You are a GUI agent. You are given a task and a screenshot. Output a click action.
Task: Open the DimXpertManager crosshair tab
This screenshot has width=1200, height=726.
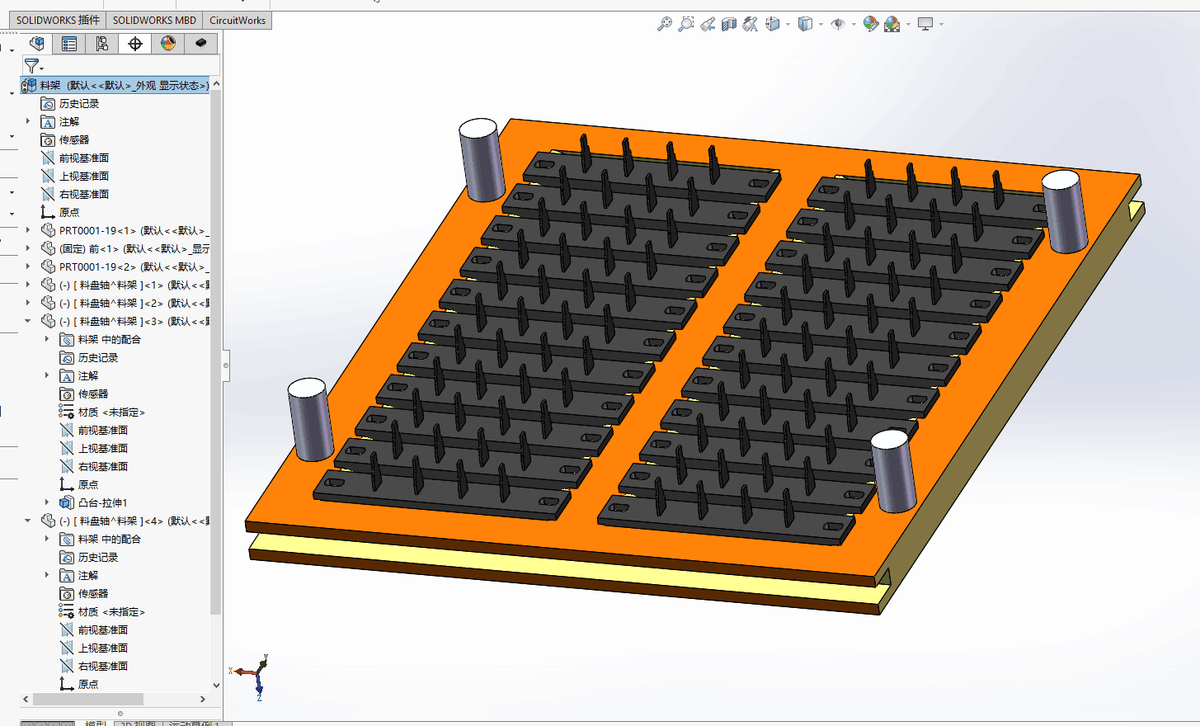[135, 43]
